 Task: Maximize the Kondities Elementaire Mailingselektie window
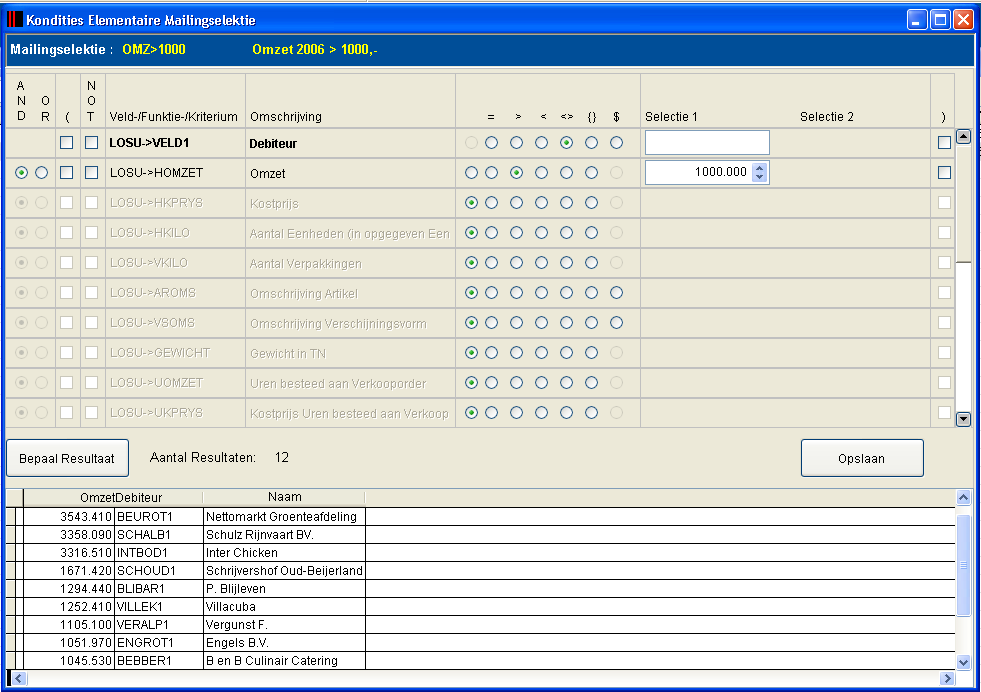coord(940,20)
